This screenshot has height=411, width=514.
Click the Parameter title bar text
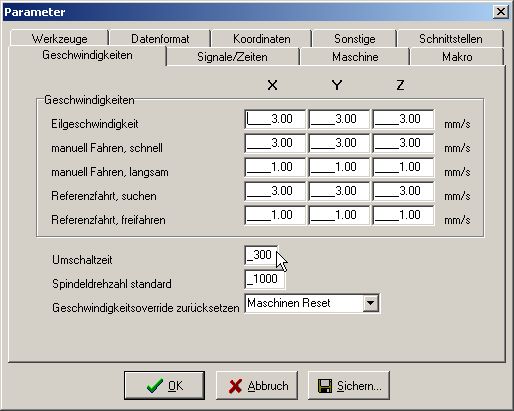35,12
